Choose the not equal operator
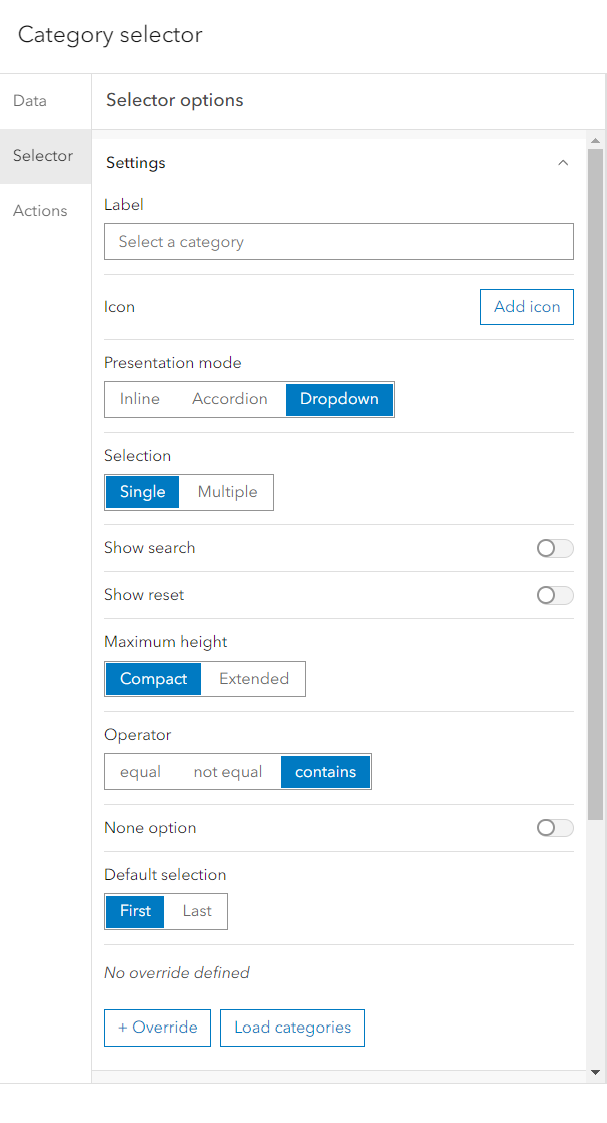Image resolution: width=607 pixels, height=1123 pixels. (228, 771)
